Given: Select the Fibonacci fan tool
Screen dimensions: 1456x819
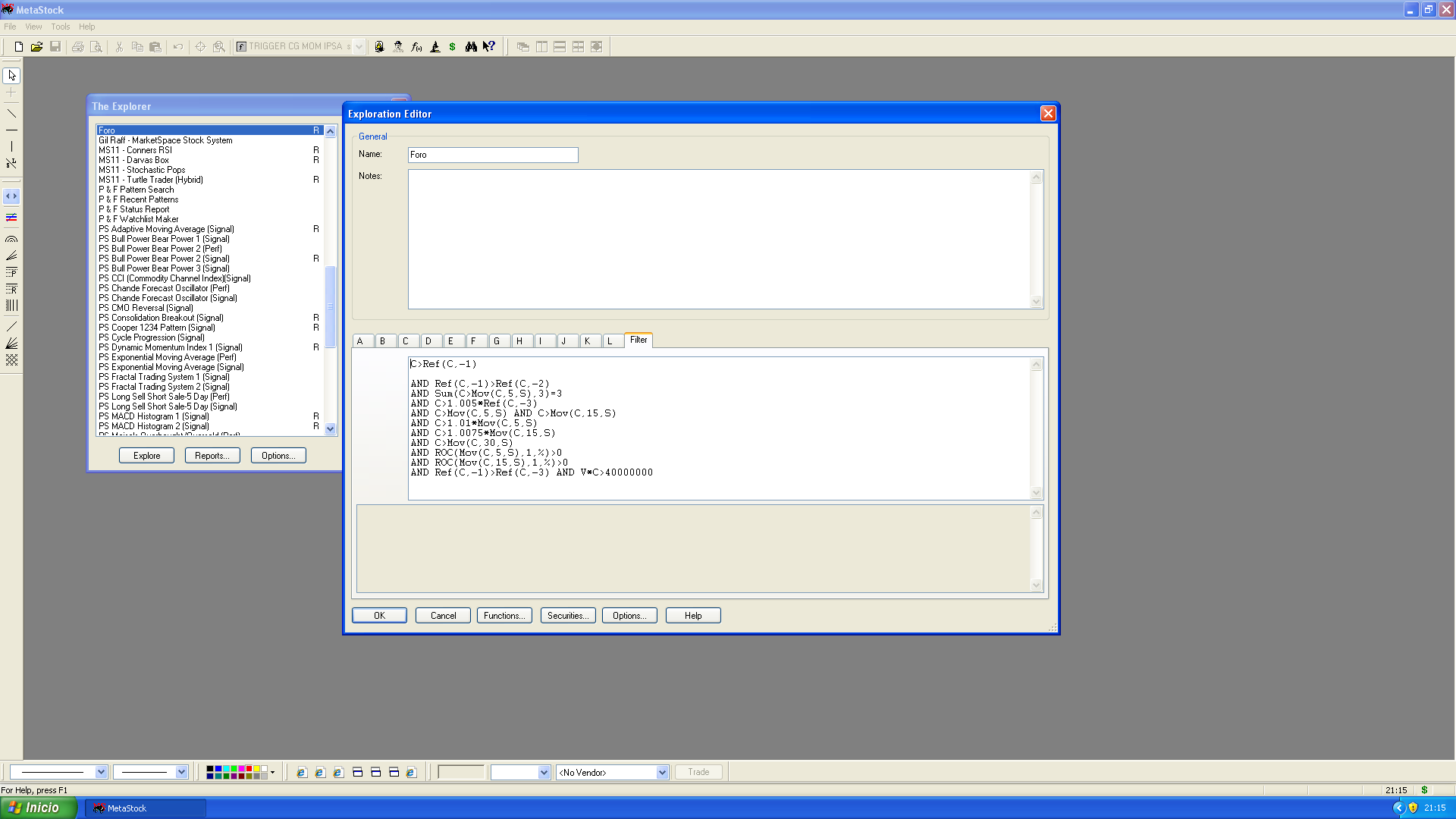Looking at the screenshot, I should tap(11, 256).
